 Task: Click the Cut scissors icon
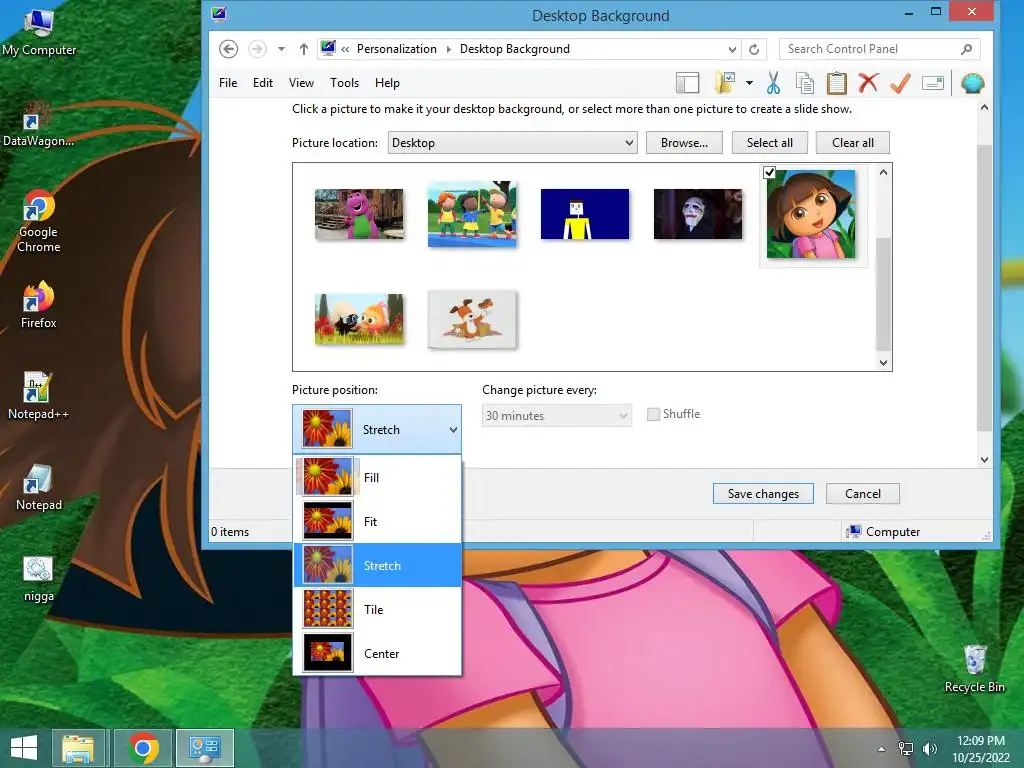click(773, 83)
